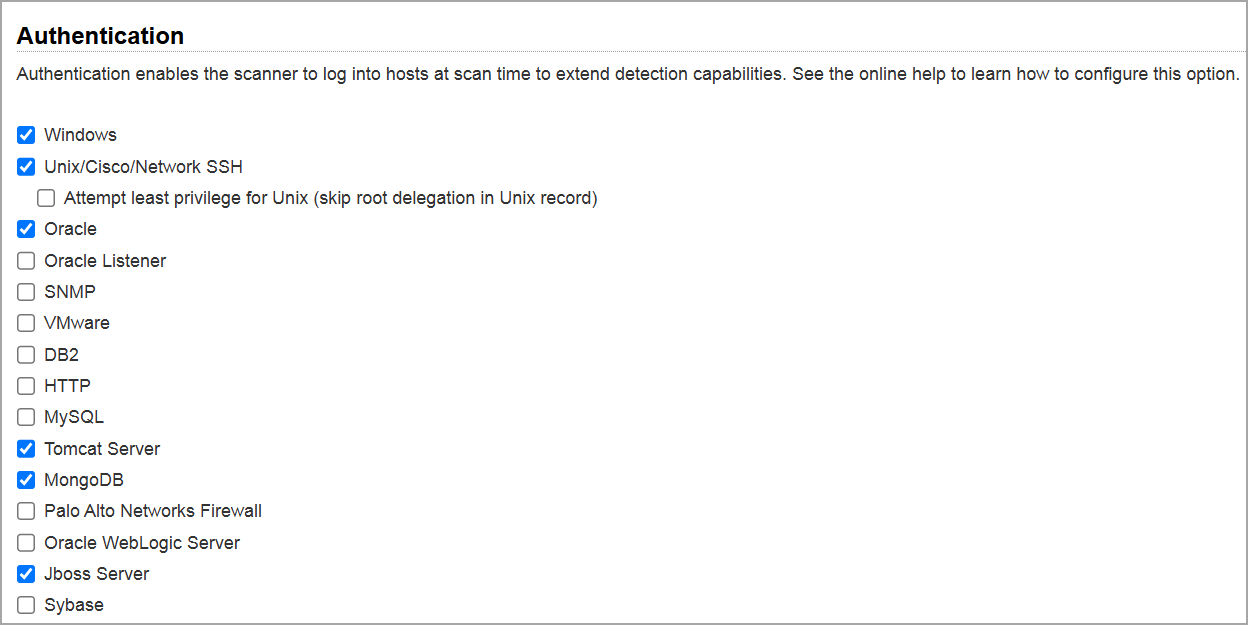Disable Tomcat Server authentication

click(x=25, y=448)
